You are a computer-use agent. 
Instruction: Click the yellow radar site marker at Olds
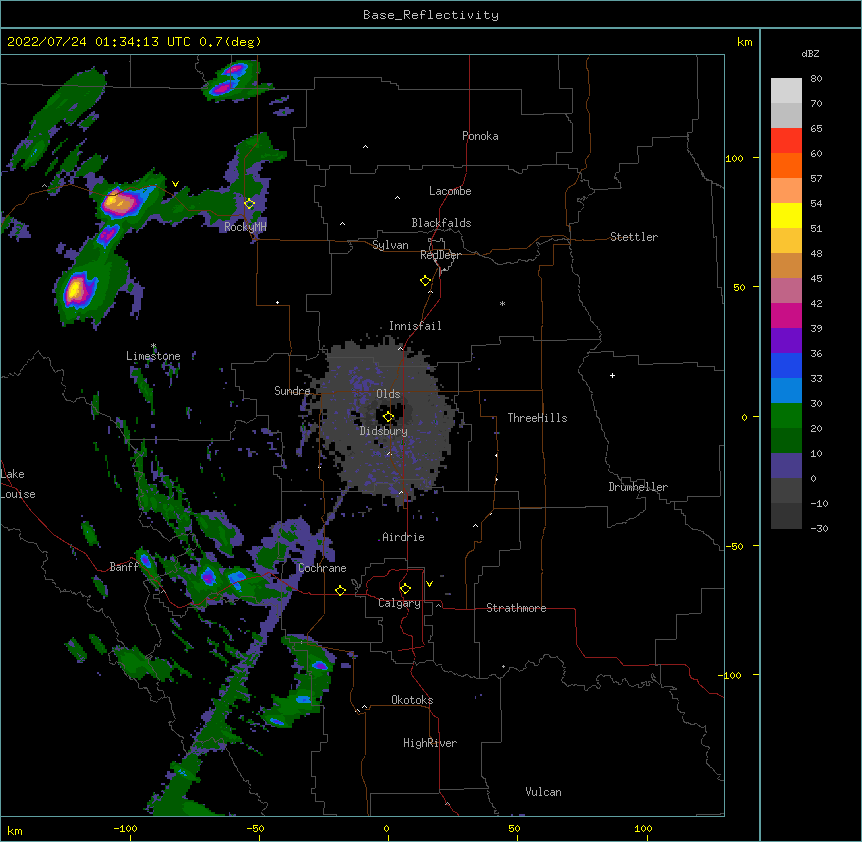point(388,417)
